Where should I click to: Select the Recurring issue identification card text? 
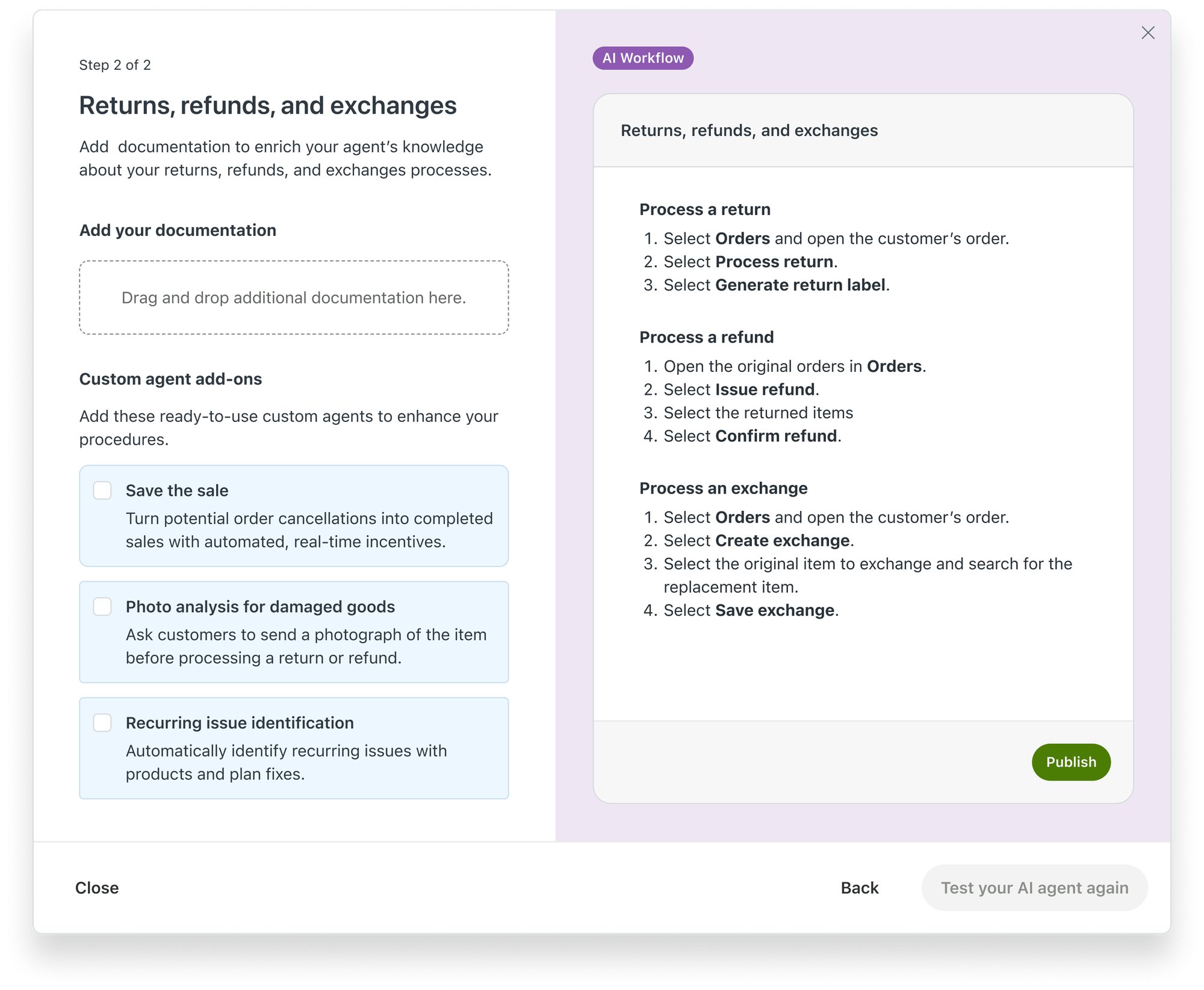pos(286,748)
